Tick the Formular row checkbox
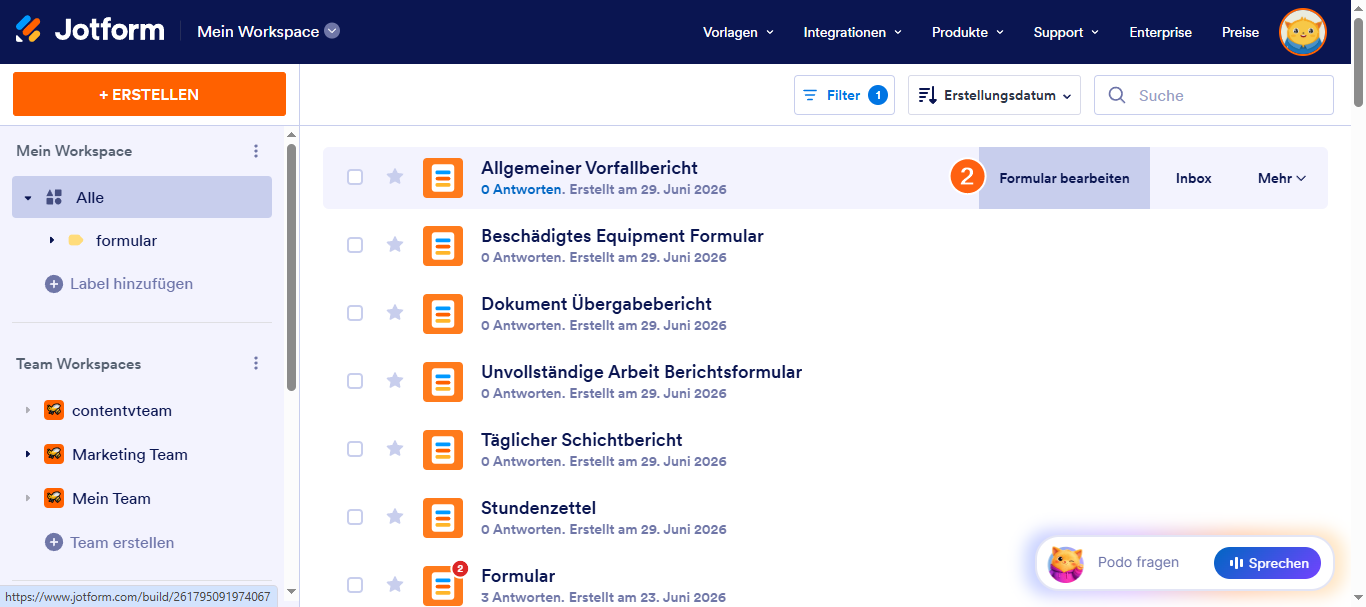The height and width of the screenshot is (607, 1366). [x=355, y=585]
